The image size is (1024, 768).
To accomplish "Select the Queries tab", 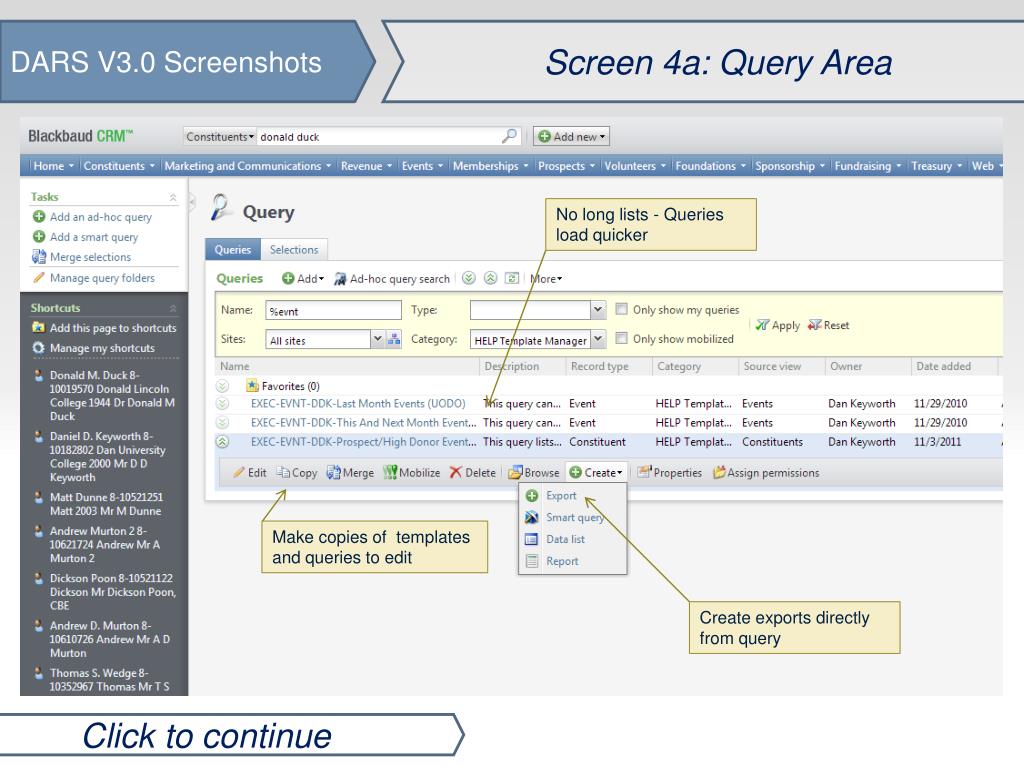I will pyautogui.click(x=232, y=249).
